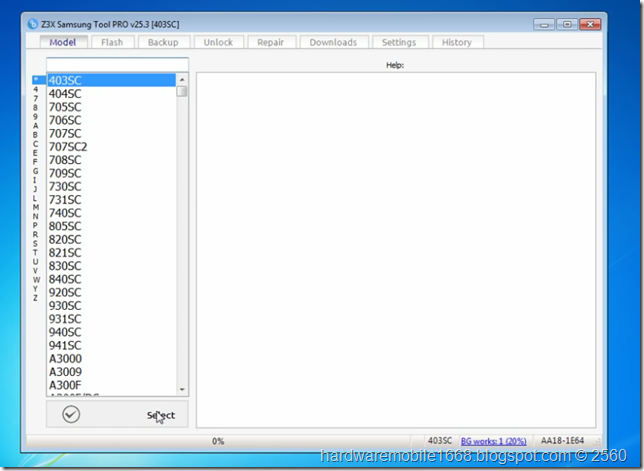Screen dimensions: 644x471
Task: Jump to models starting with S
Action: coord(36,243)
